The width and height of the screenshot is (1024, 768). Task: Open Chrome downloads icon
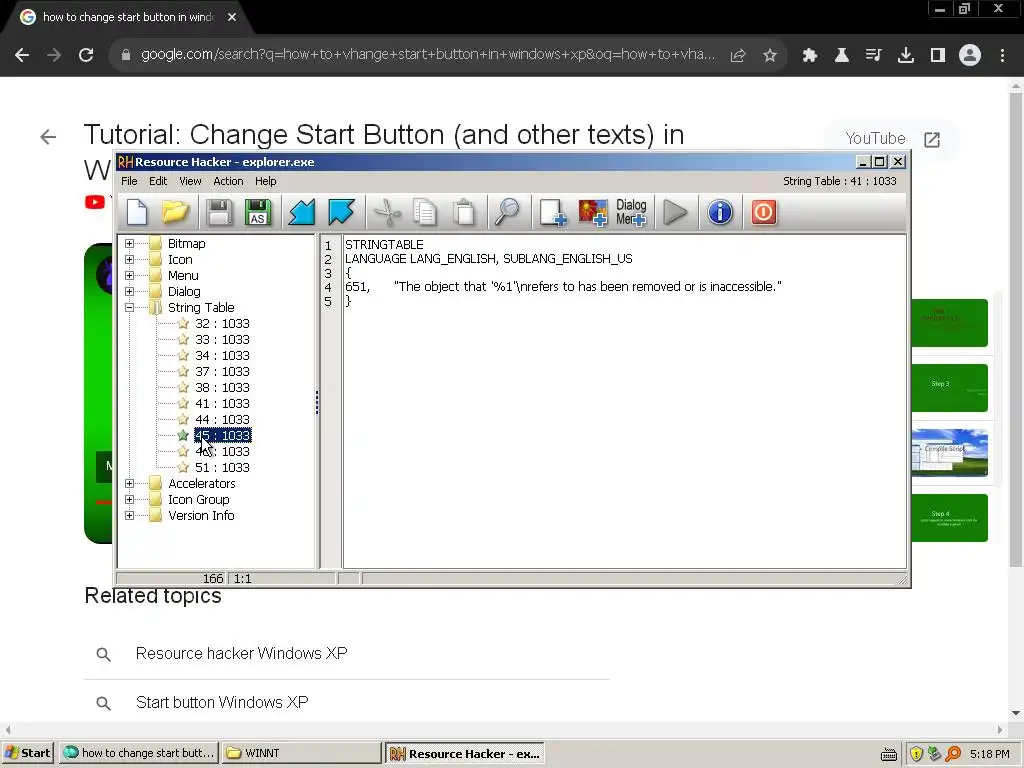point(906,56)
